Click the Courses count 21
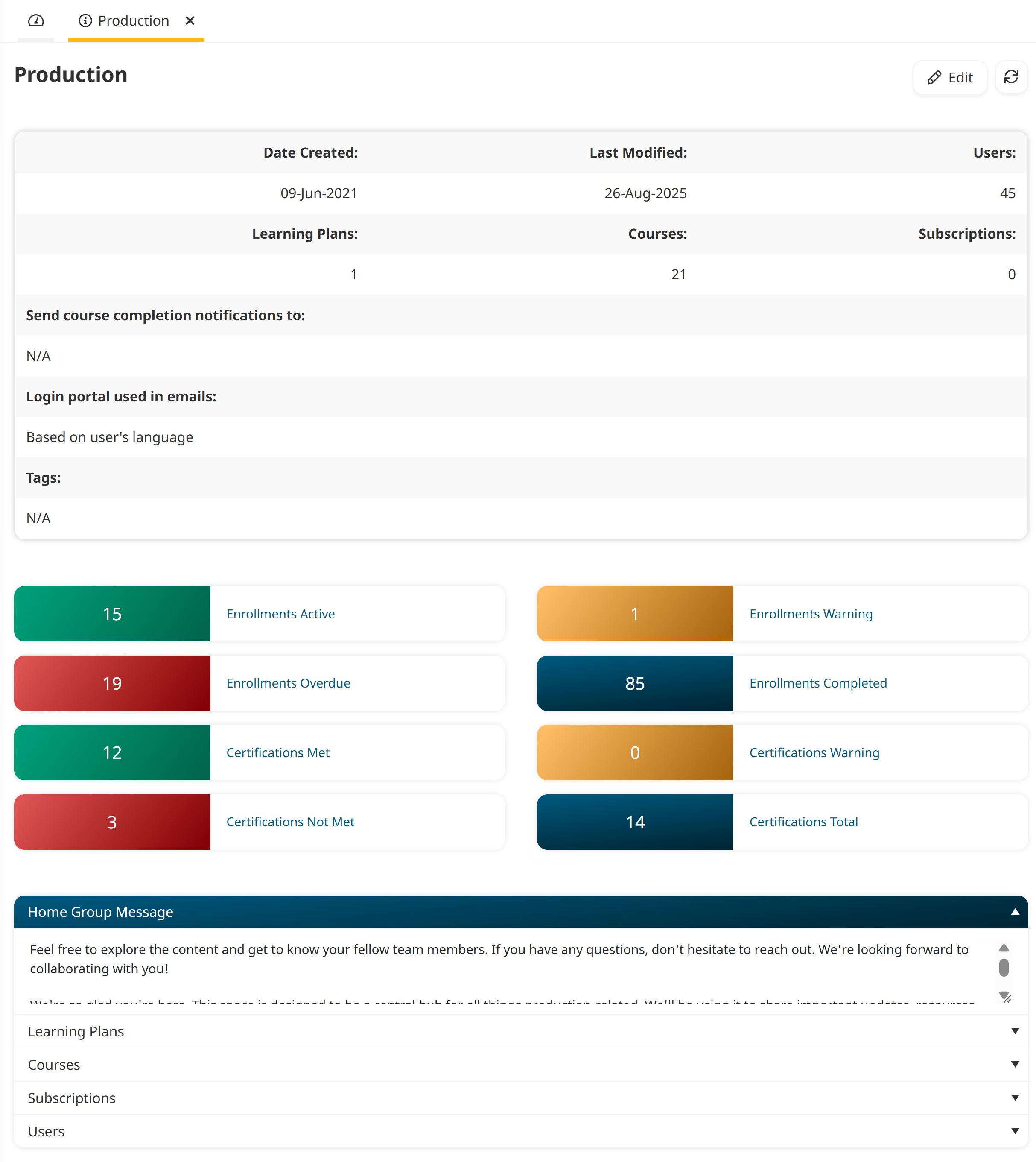Screen dimensions: 1036x1162 (x=679, y=275)
